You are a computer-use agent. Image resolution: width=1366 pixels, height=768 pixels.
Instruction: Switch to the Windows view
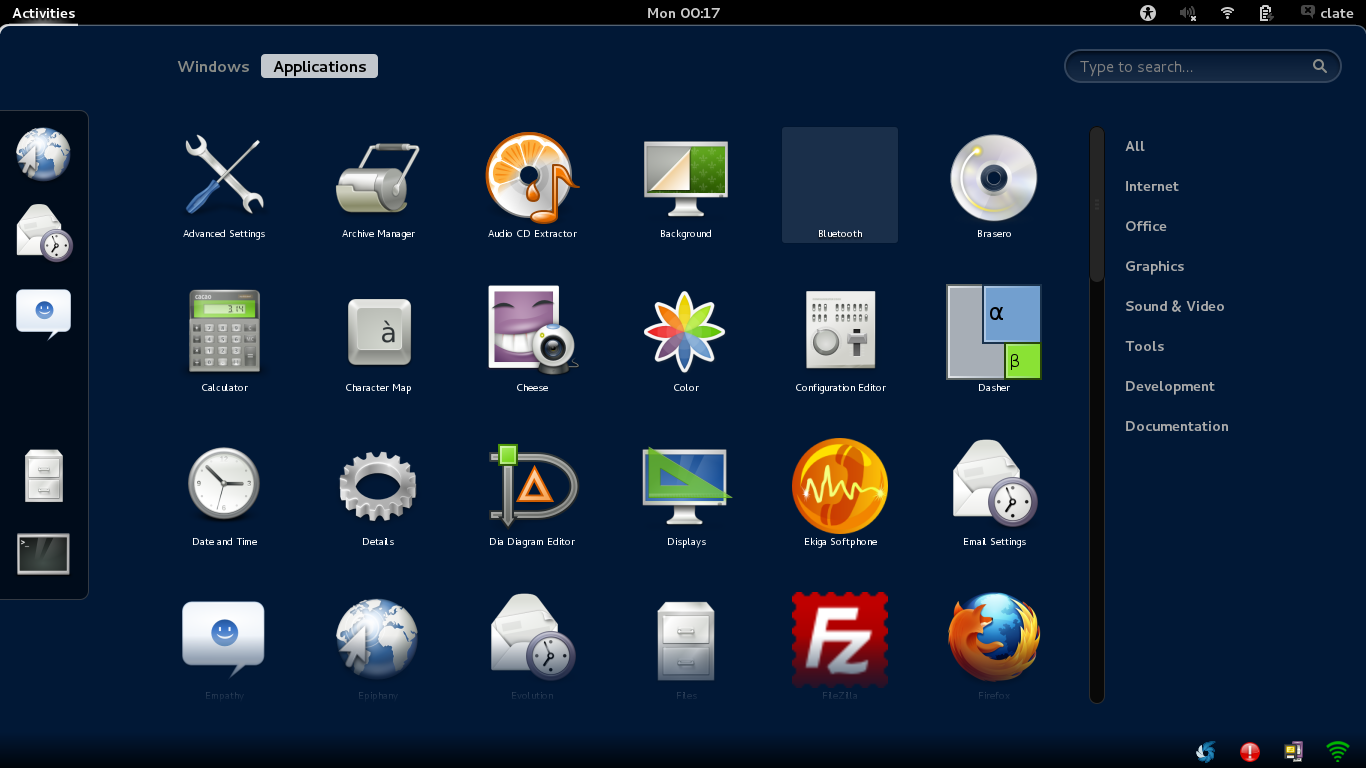pyautogui.click(x=213, y=67)
